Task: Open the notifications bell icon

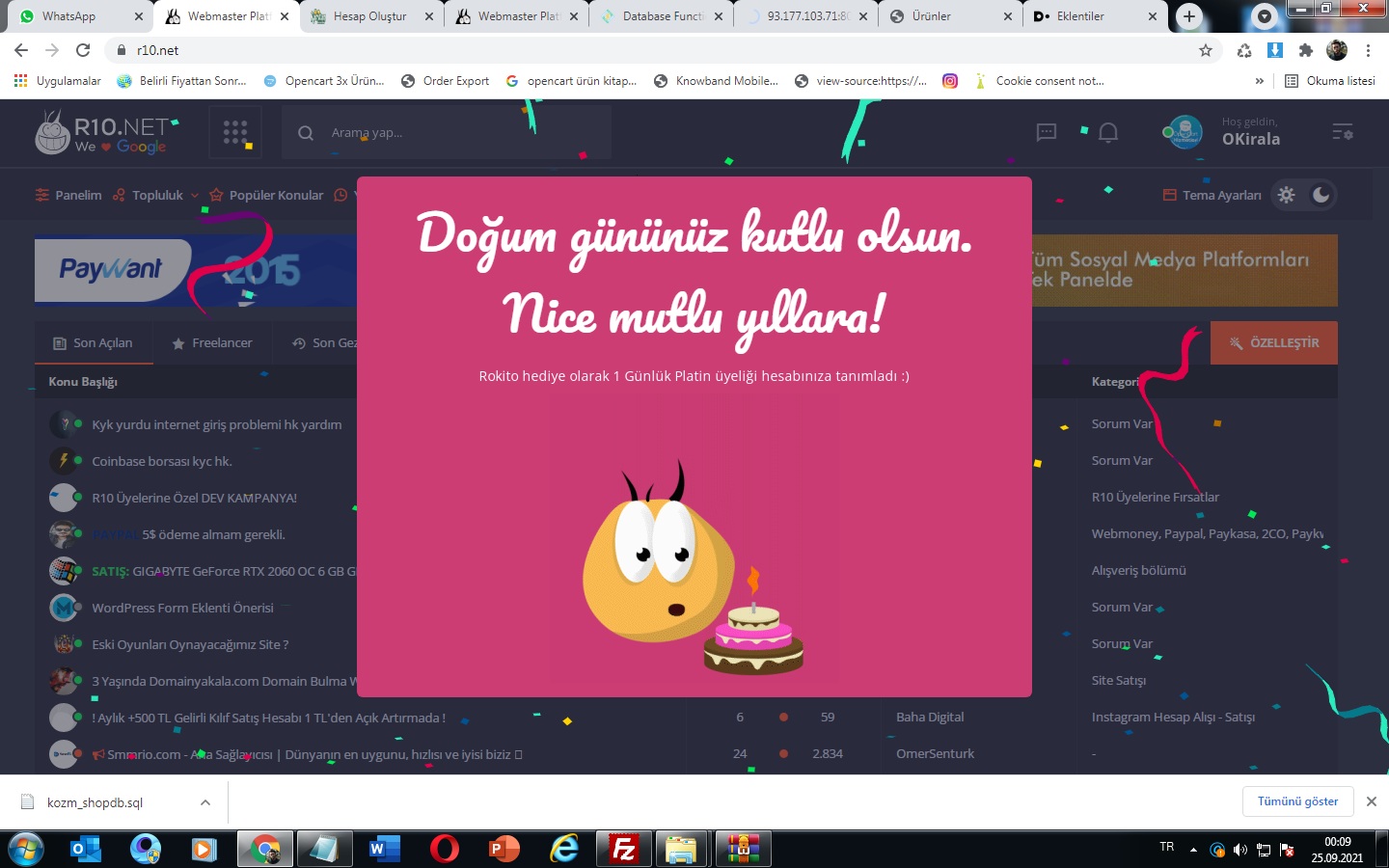Action: coord(1108,132)
